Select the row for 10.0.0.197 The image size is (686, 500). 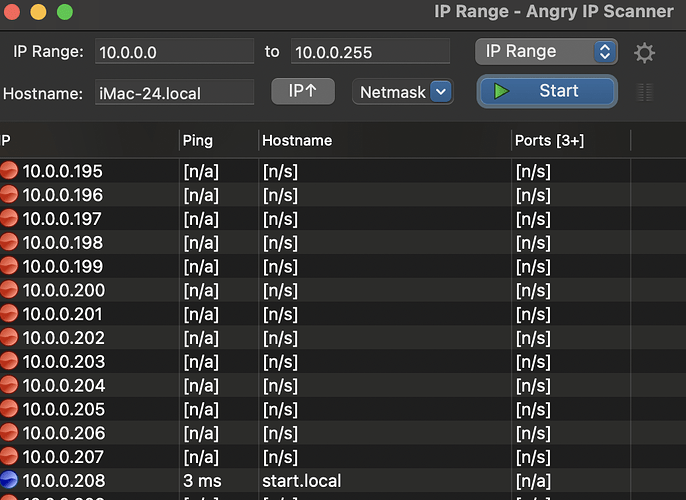343,219
